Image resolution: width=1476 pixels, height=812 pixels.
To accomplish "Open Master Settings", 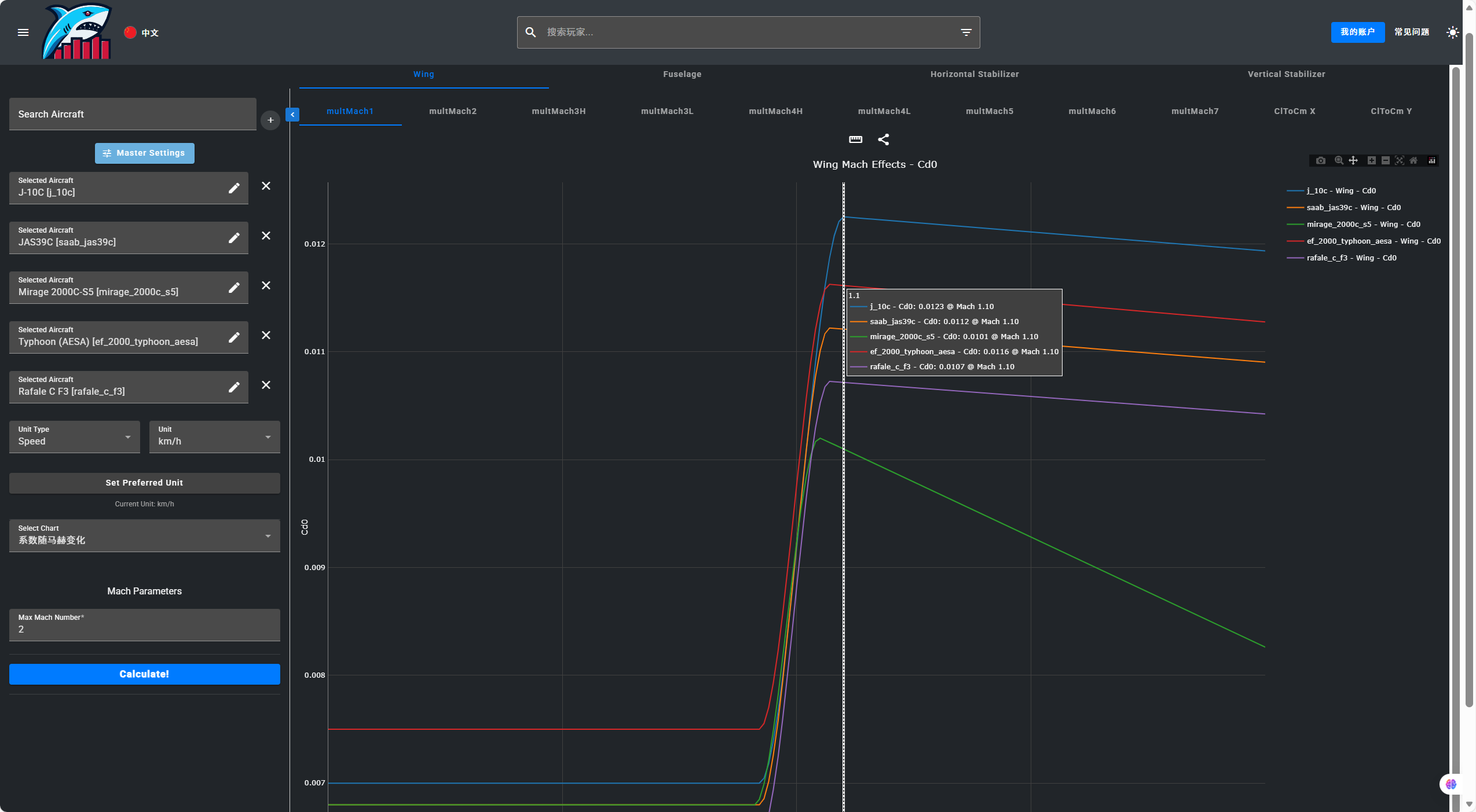I will coord(144,153).
